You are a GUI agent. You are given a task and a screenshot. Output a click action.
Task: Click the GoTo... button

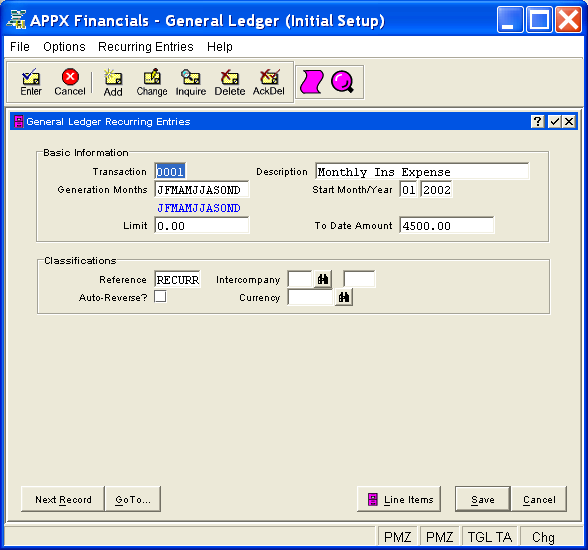pos(133,499)
